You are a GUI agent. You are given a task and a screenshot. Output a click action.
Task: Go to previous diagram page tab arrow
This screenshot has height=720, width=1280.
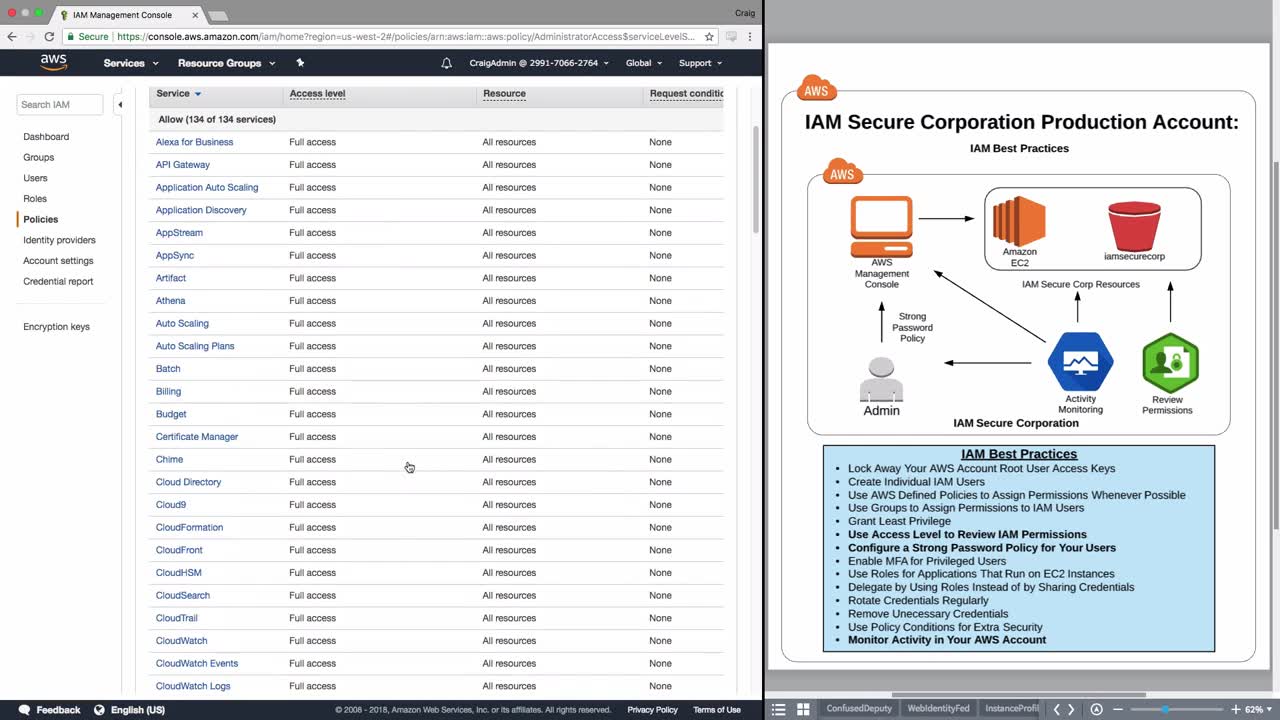point(1057,710)
